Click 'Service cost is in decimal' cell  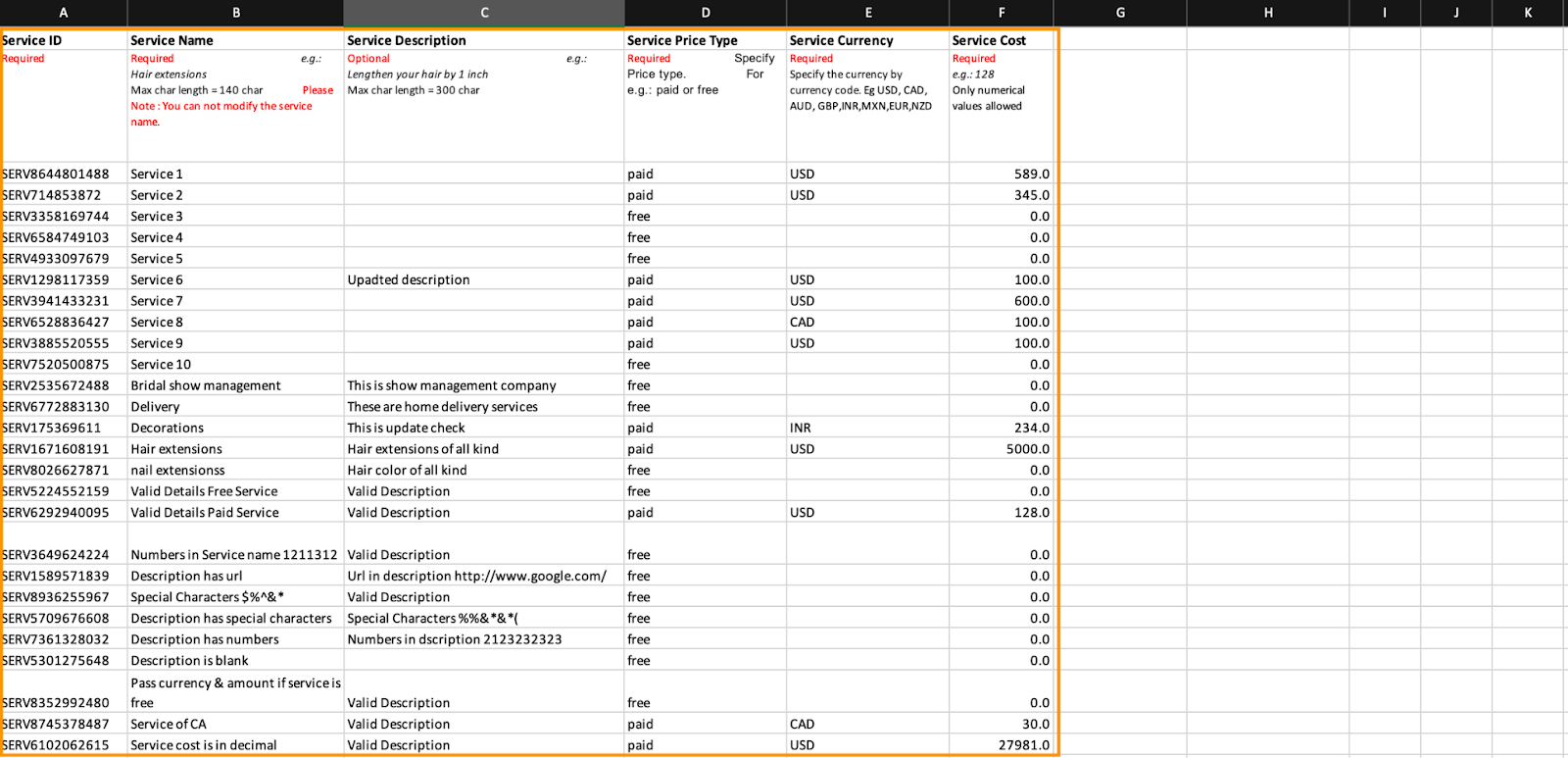(236, 744)
